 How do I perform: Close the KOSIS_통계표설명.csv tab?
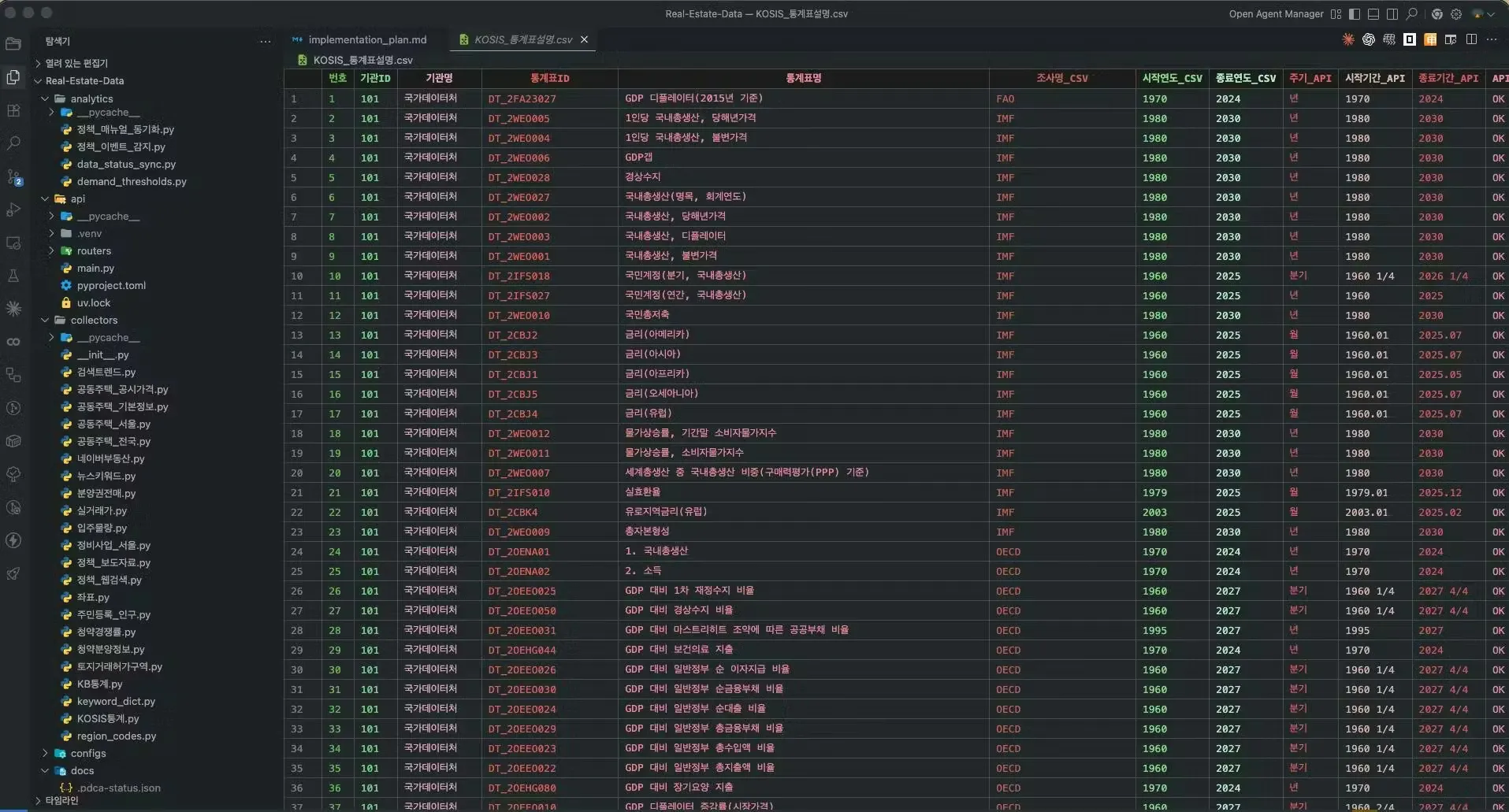(x=584, y=39)
